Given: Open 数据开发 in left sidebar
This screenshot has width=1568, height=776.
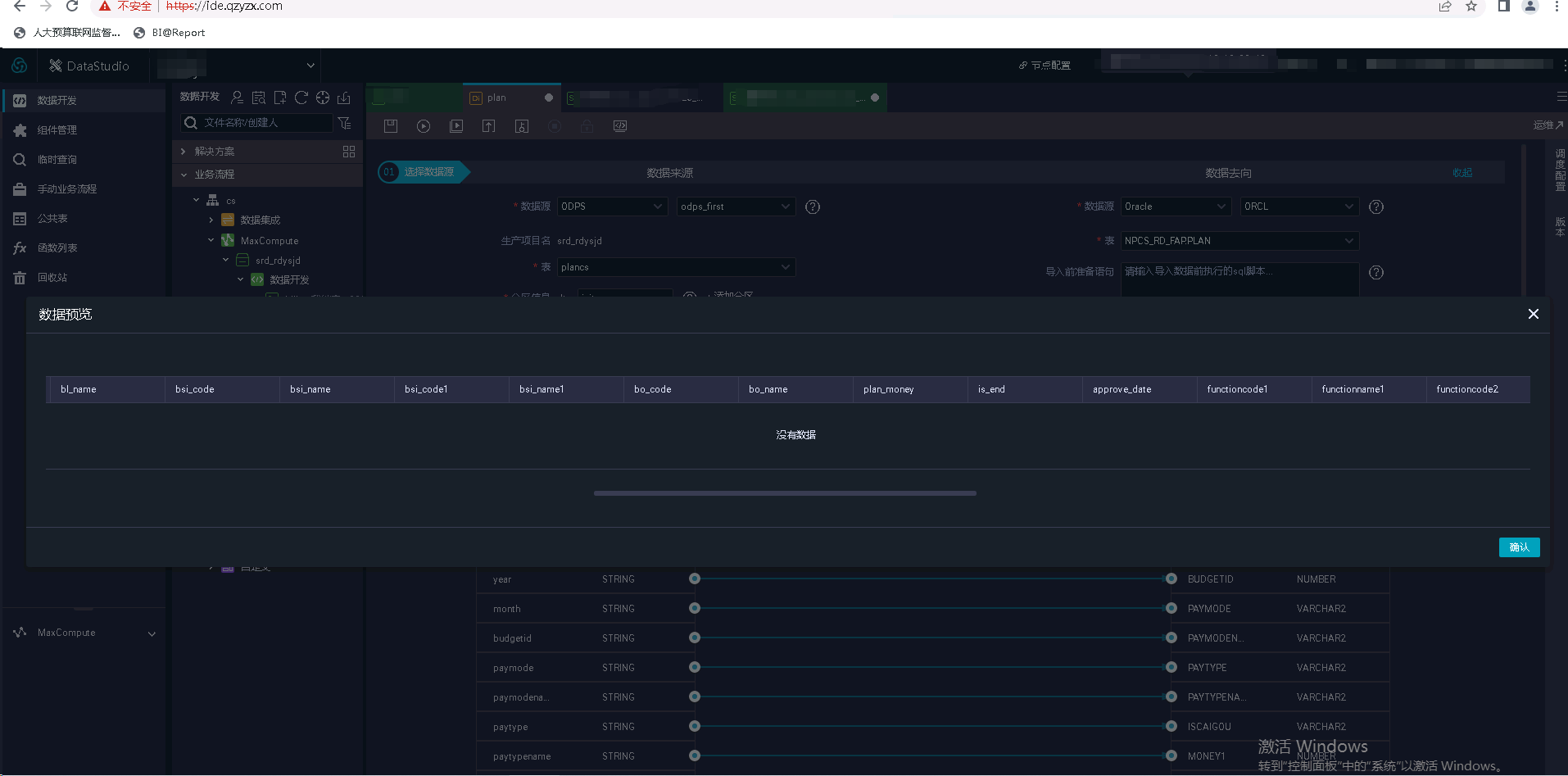Looking at the screenshot, I should pos(84,100).
